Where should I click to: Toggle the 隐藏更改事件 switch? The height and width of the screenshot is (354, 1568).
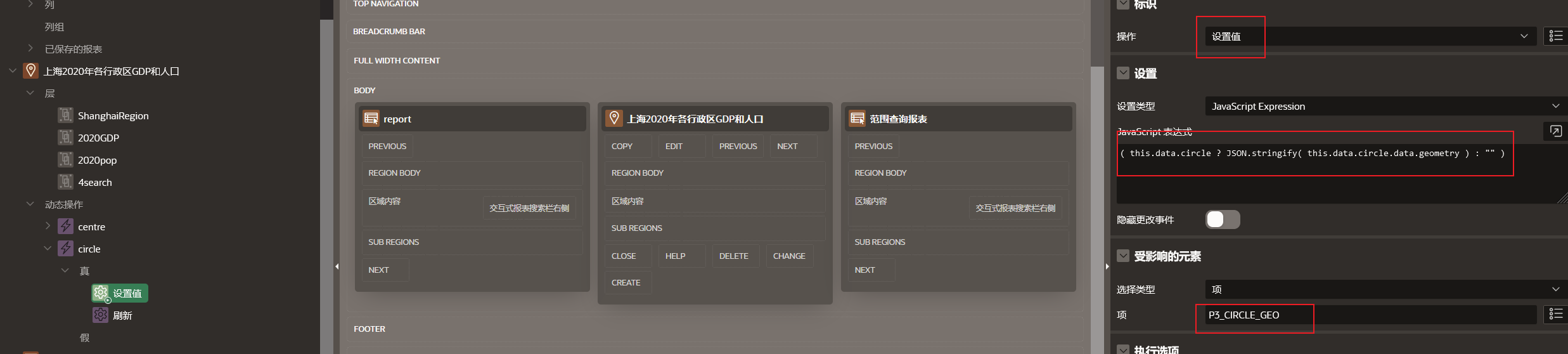[1223, 220]
